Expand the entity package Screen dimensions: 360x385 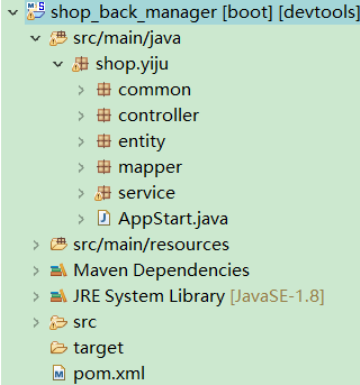[81, 142]
